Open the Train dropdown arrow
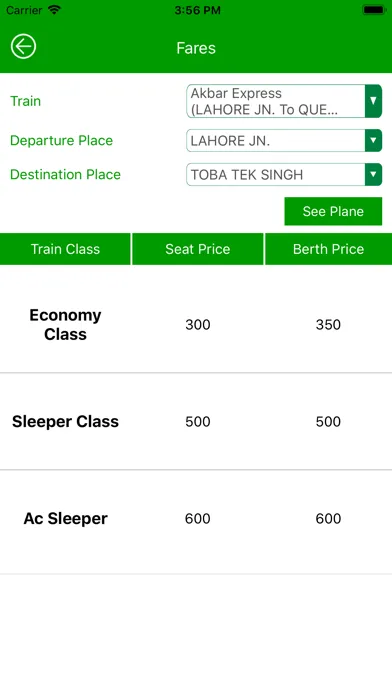The width and height of the screenshot is (392, 696). (x=373, y=101)
